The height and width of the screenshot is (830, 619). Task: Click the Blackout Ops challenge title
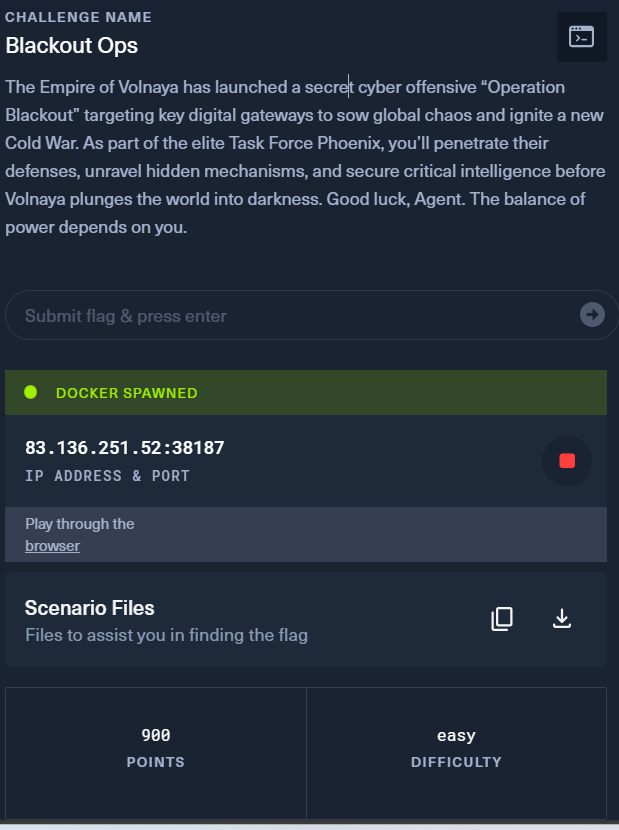pos(71,45)
